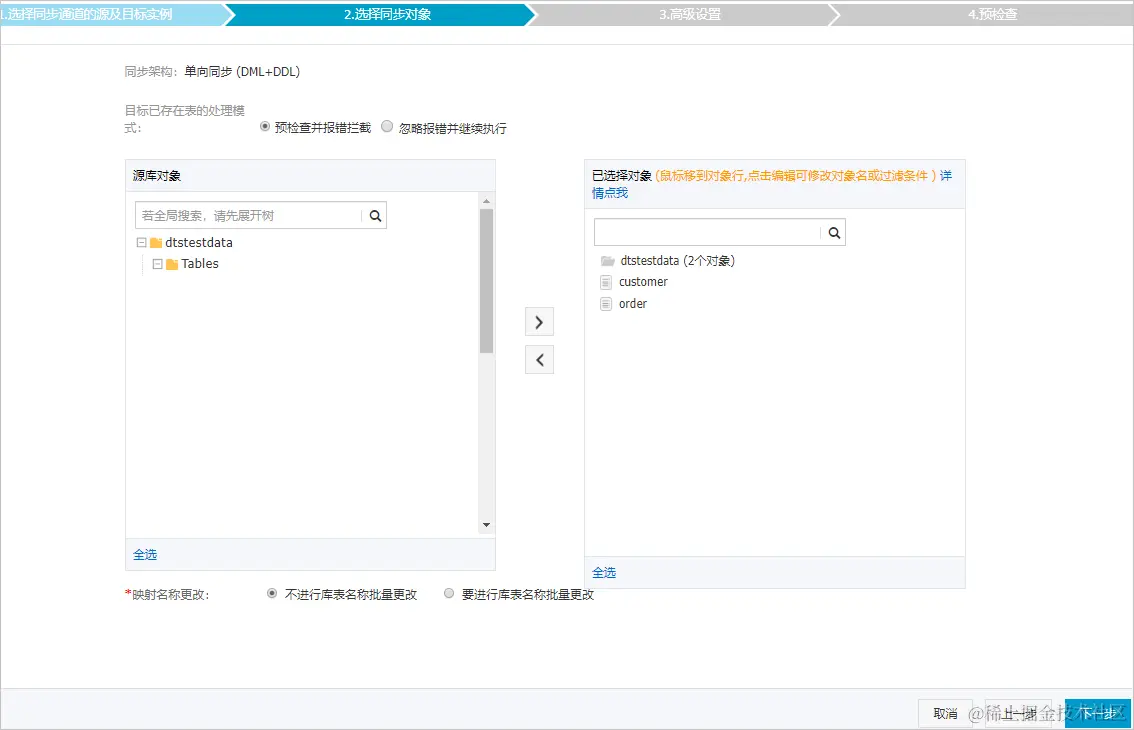Click the source list scrollbar down arrow

[486, 525]
